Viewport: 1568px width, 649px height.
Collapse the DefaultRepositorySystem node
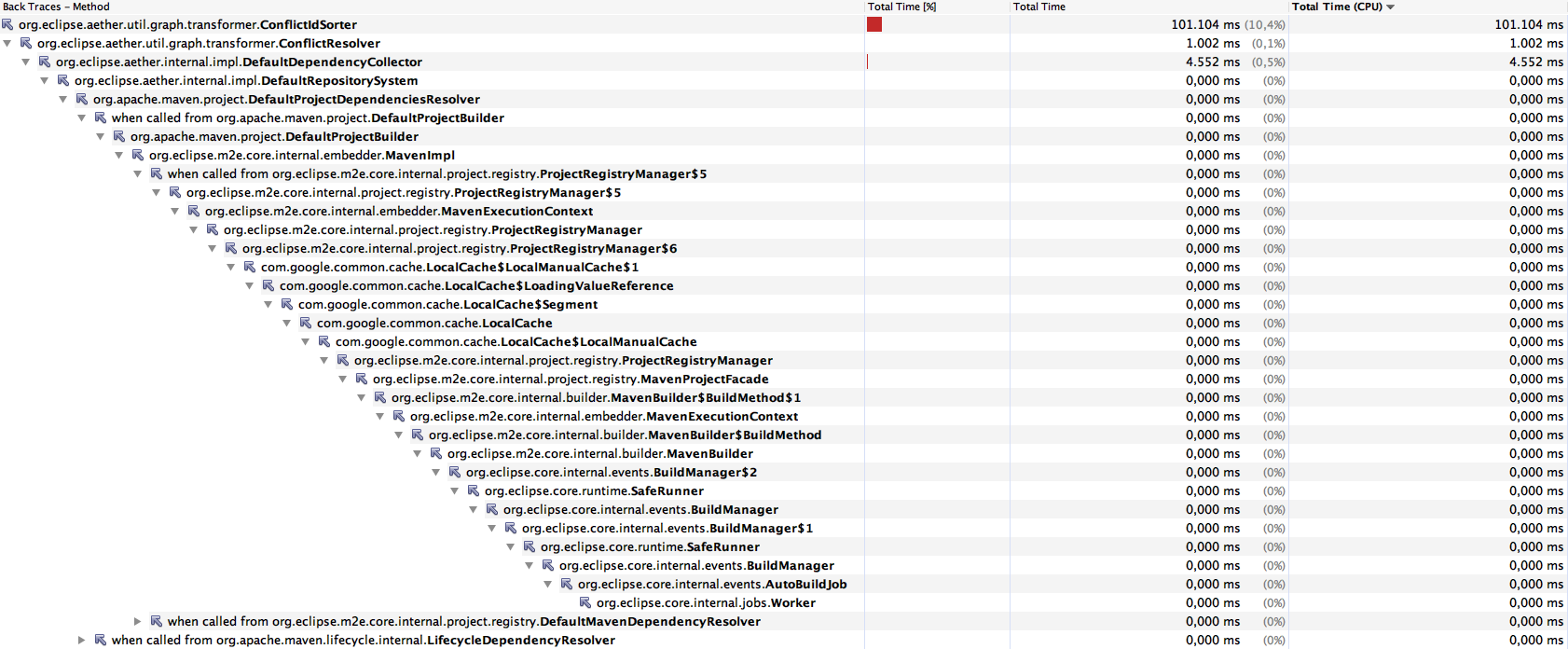click(x=45, y=80)
